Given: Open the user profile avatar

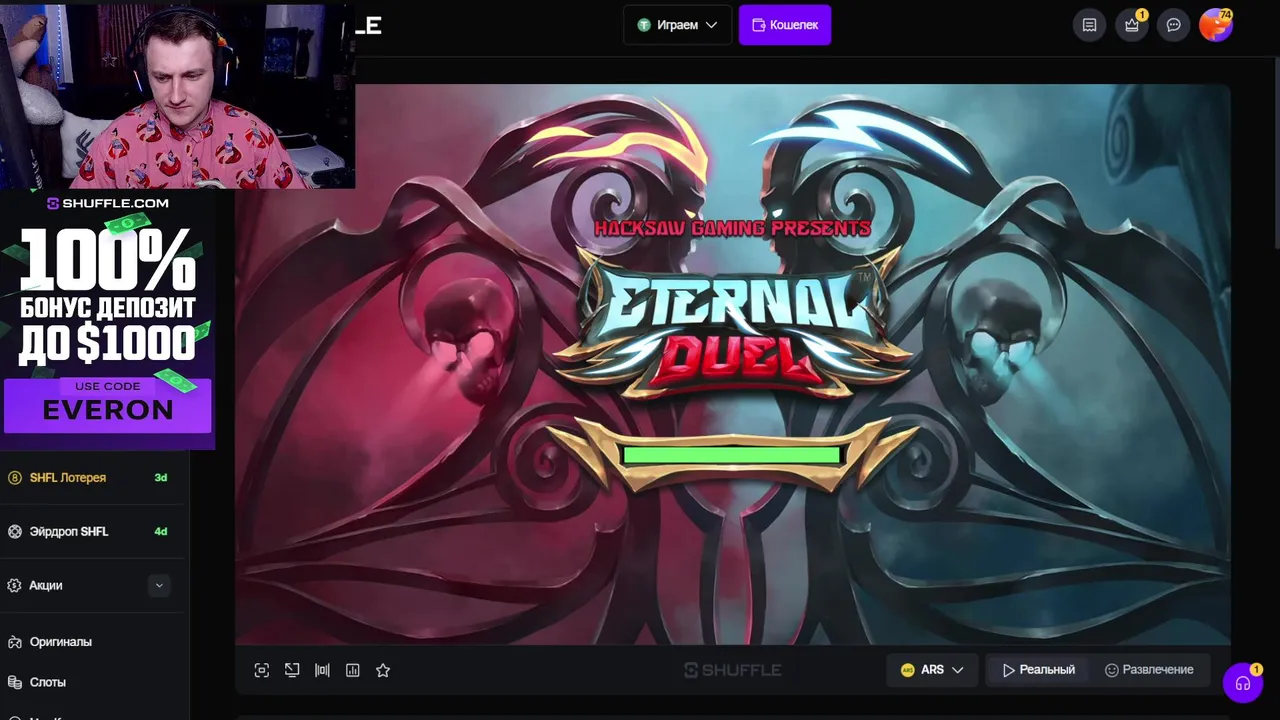Looking at the screenshot, I should [1216, 25].
